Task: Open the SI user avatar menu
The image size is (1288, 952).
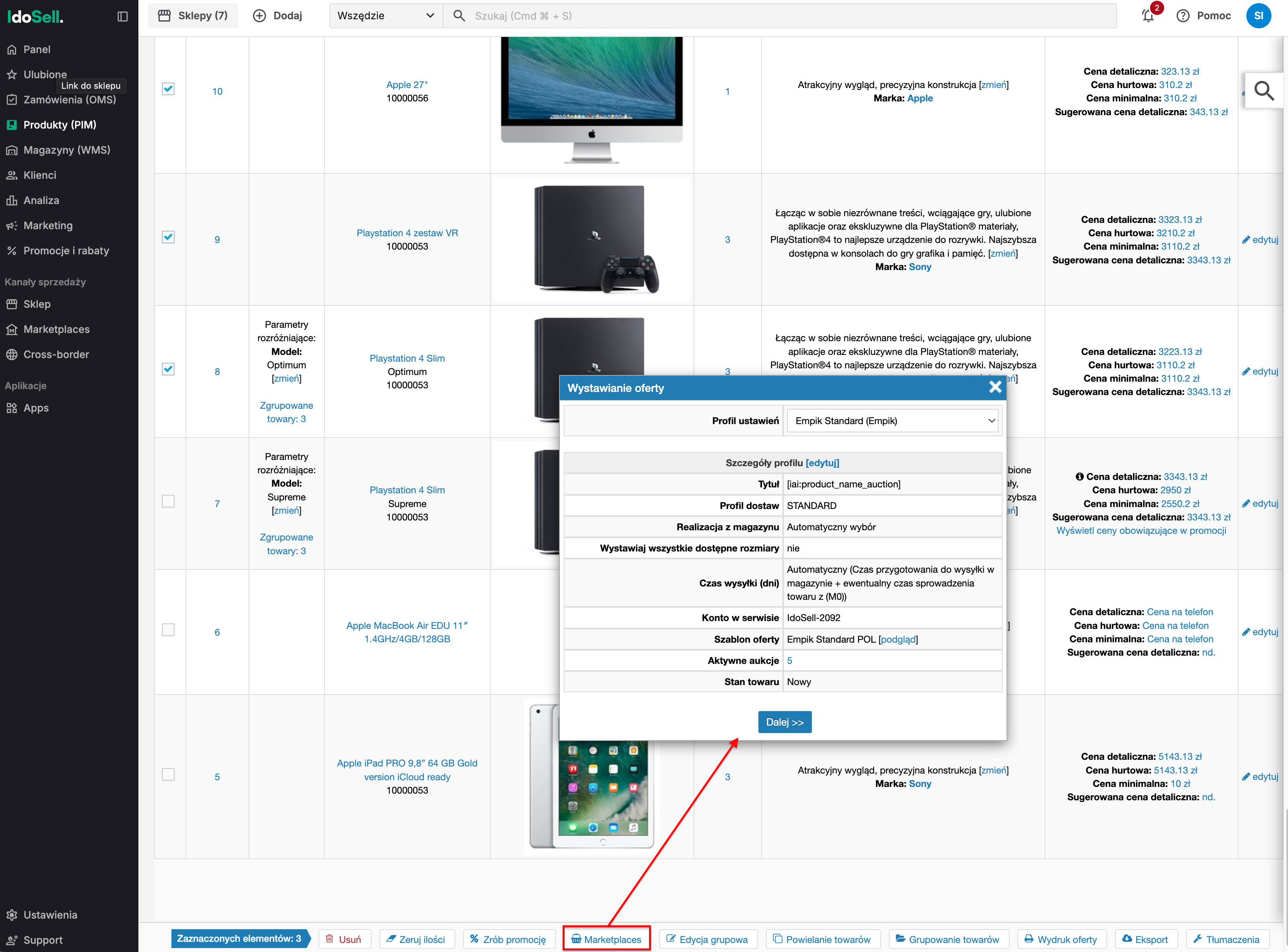Action: [1258, 16]
